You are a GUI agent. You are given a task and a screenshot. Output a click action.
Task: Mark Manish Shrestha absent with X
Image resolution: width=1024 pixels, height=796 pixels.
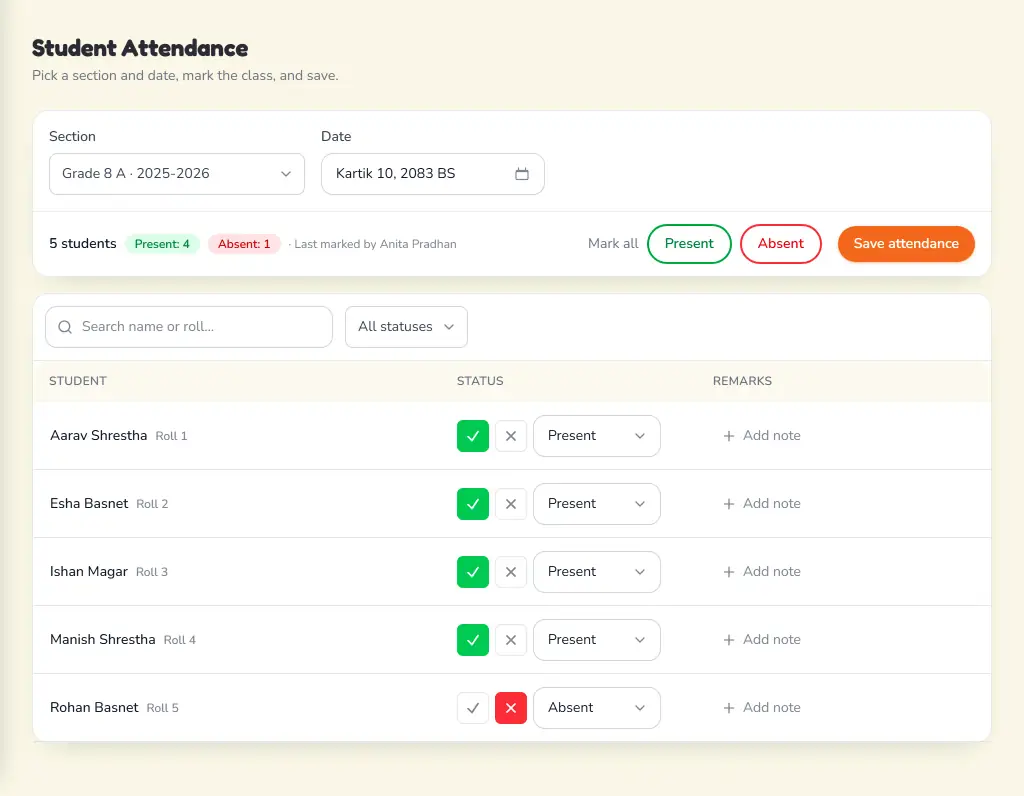pos(511,639)
